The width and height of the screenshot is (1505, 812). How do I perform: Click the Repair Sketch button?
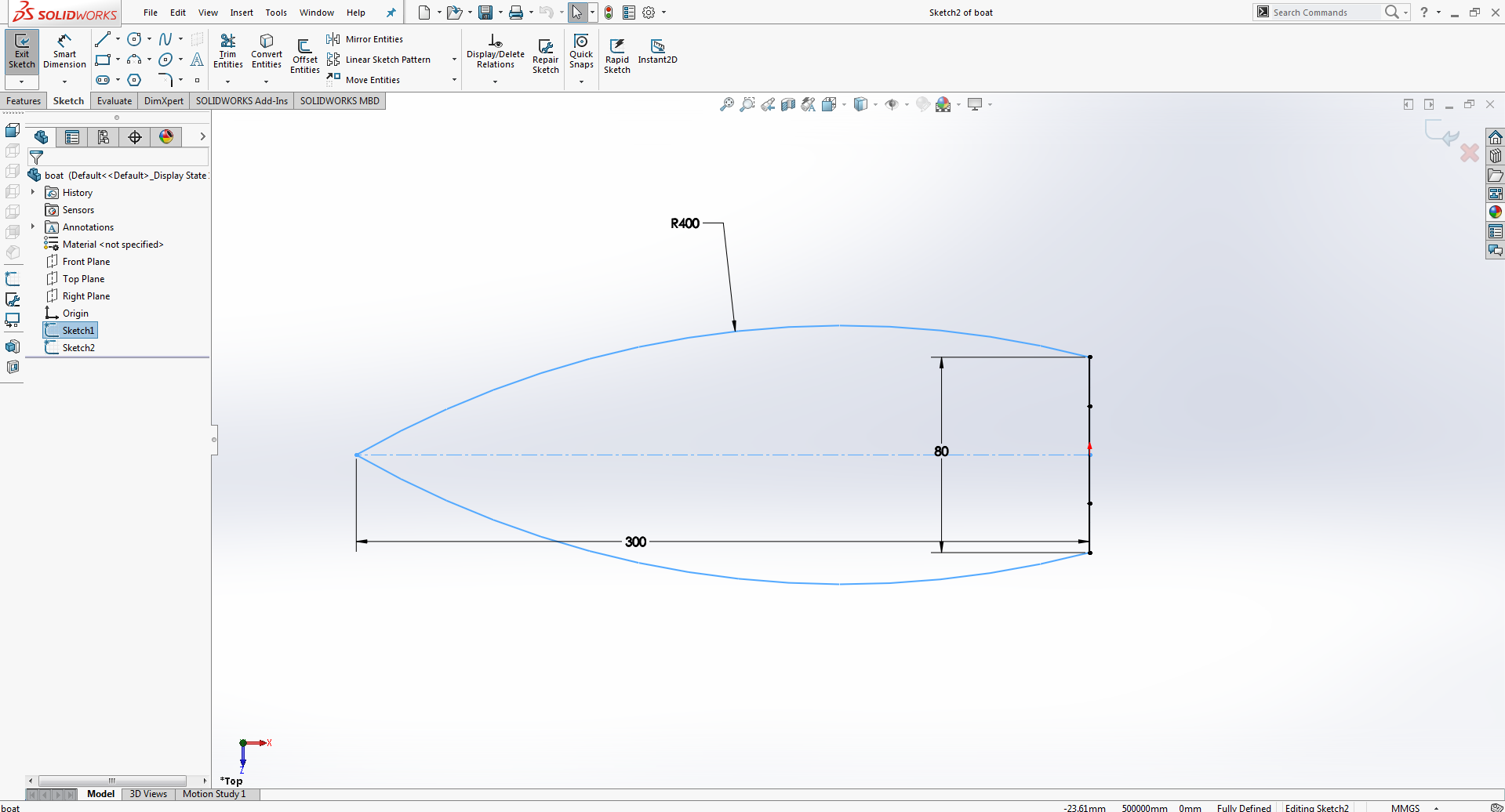pos(546,56)
